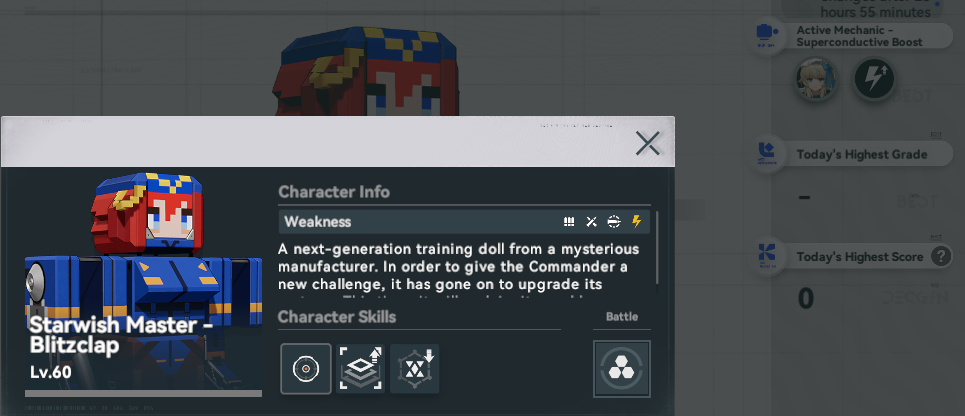Click the Active Mechanic Superconductive Boost label
The height and width of the screenshot is (416, 965).
tap(860, 36)
